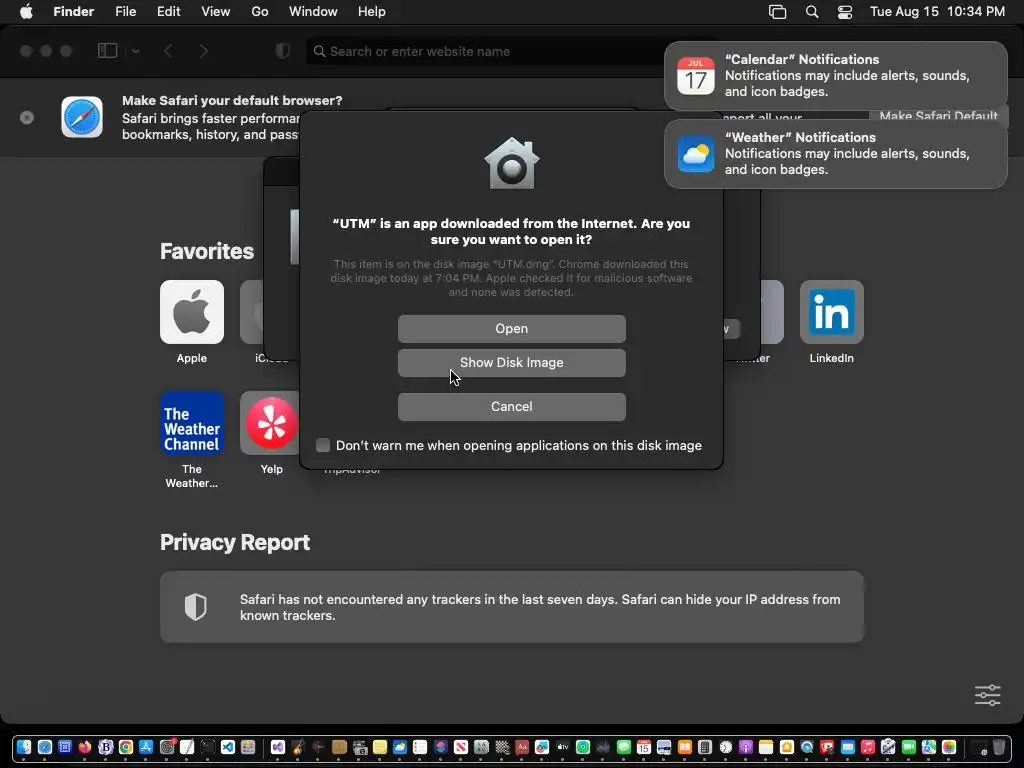Click the Stage Manager icon in menu bar
This screenshot has height=768, width=1024.
click(777, 12)
